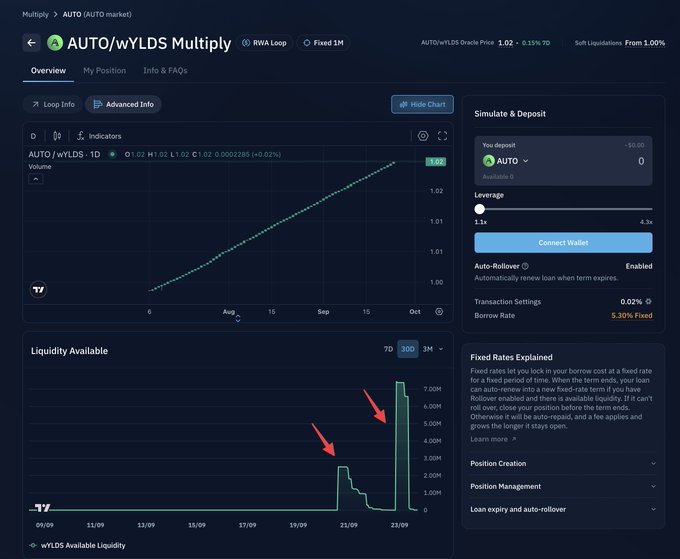680x559 pixels.
Task: Expand the Position Management section
Action: (563, 487)
